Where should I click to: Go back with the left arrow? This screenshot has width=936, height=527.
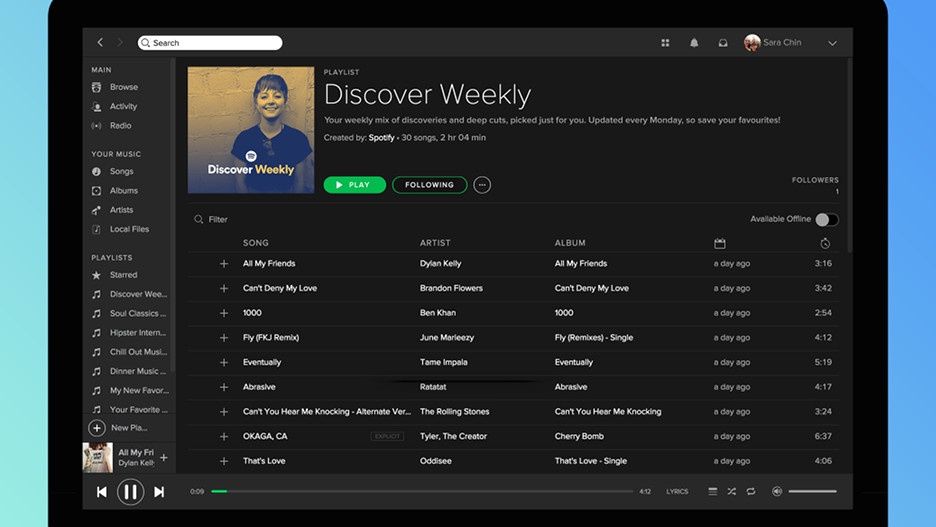pos(100,42)
